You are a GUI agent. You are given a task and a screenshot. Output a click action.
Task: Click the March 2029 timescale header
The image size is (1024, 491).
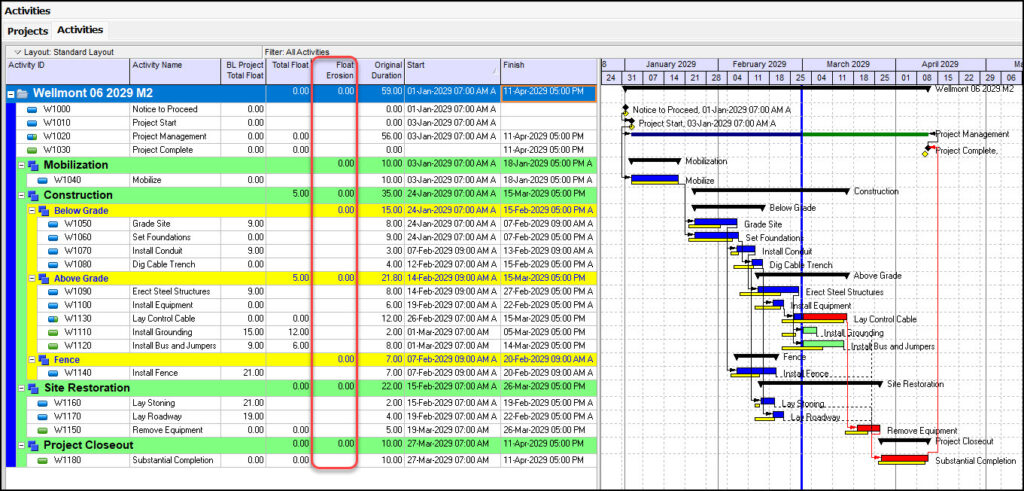tap(848, 65)
